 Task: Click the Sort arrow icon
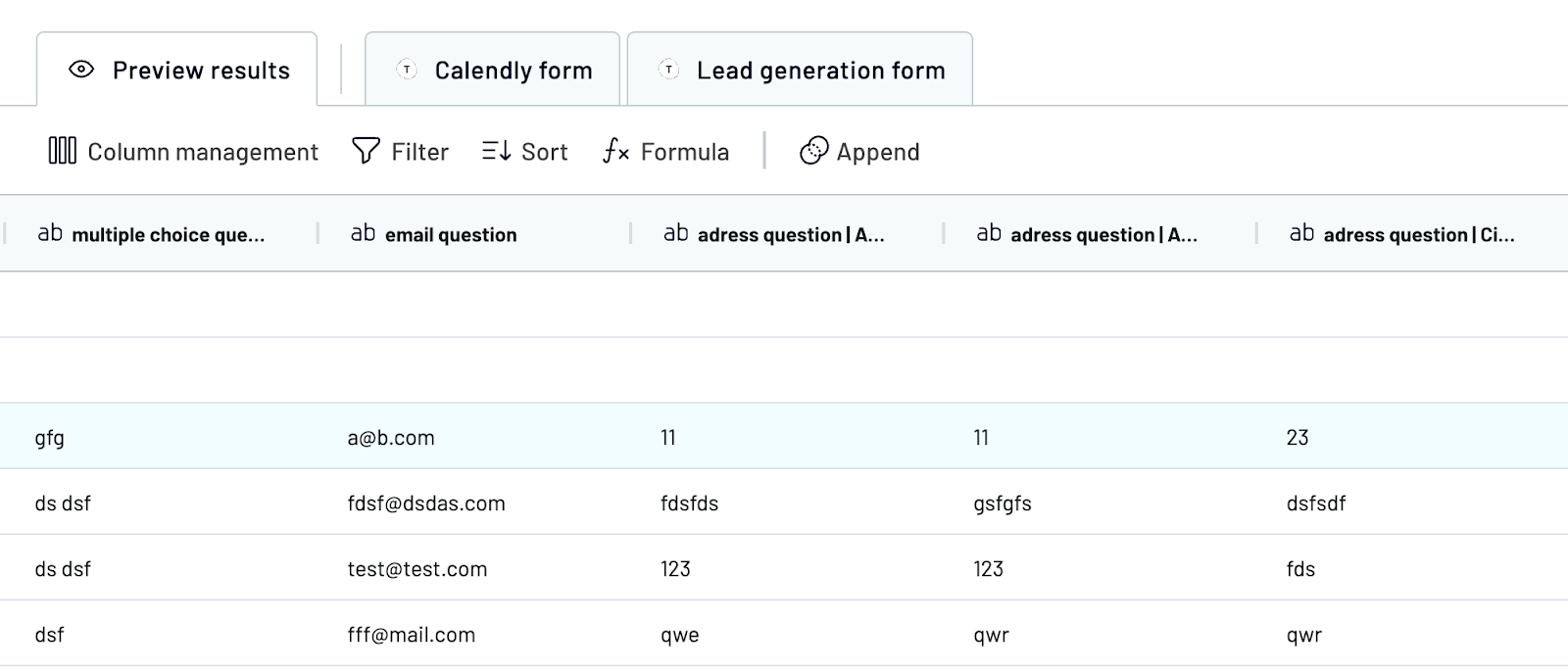[497, 151]
